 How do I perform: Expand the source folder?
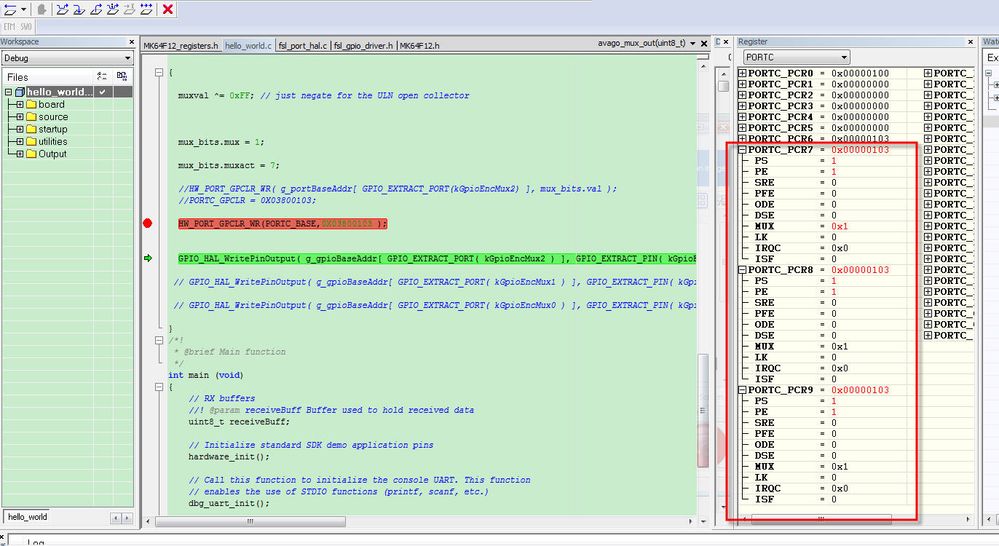pos(20,117)
